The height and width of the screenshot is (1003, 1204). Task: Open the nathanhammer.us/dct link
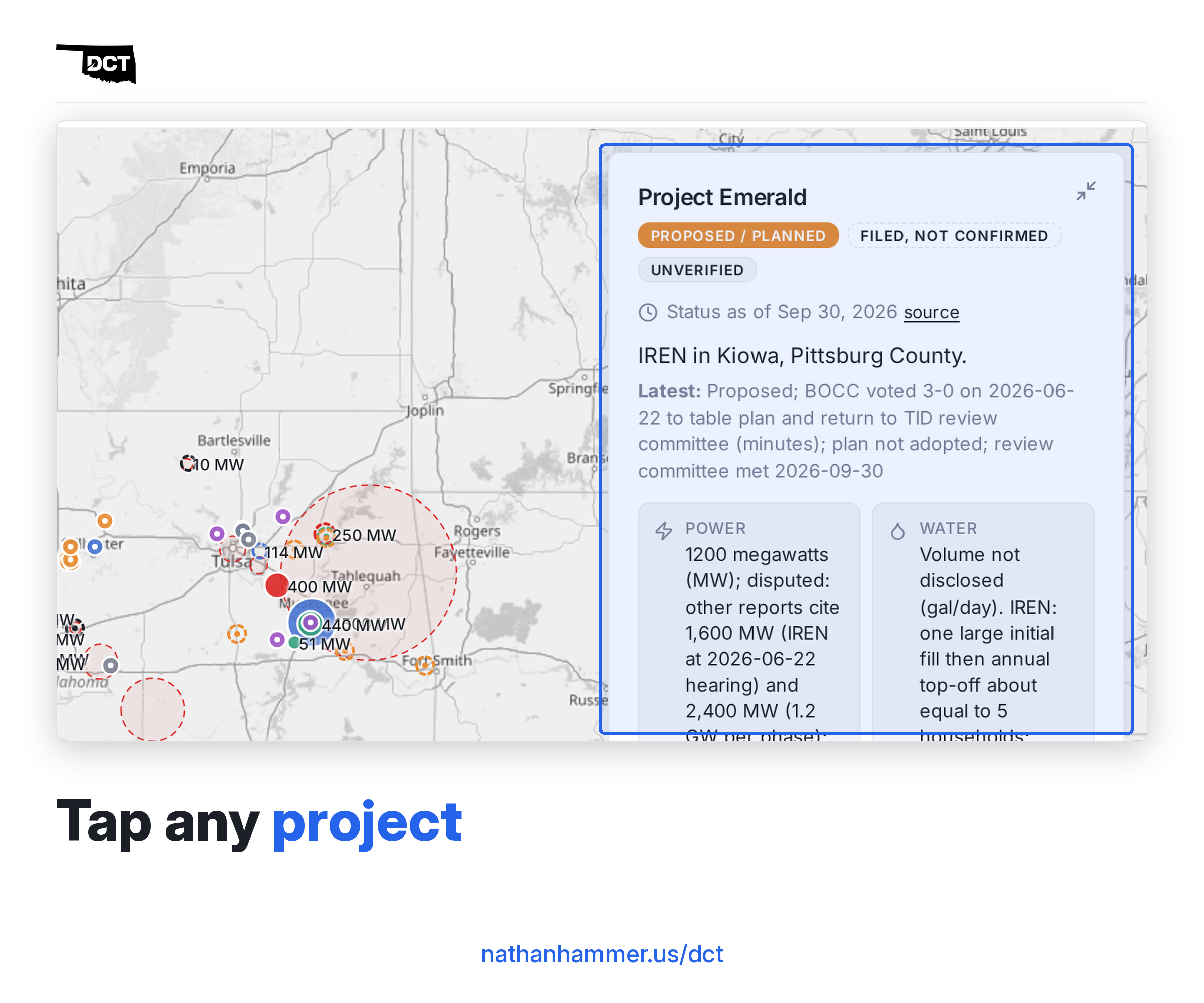(x=601, y=954)
